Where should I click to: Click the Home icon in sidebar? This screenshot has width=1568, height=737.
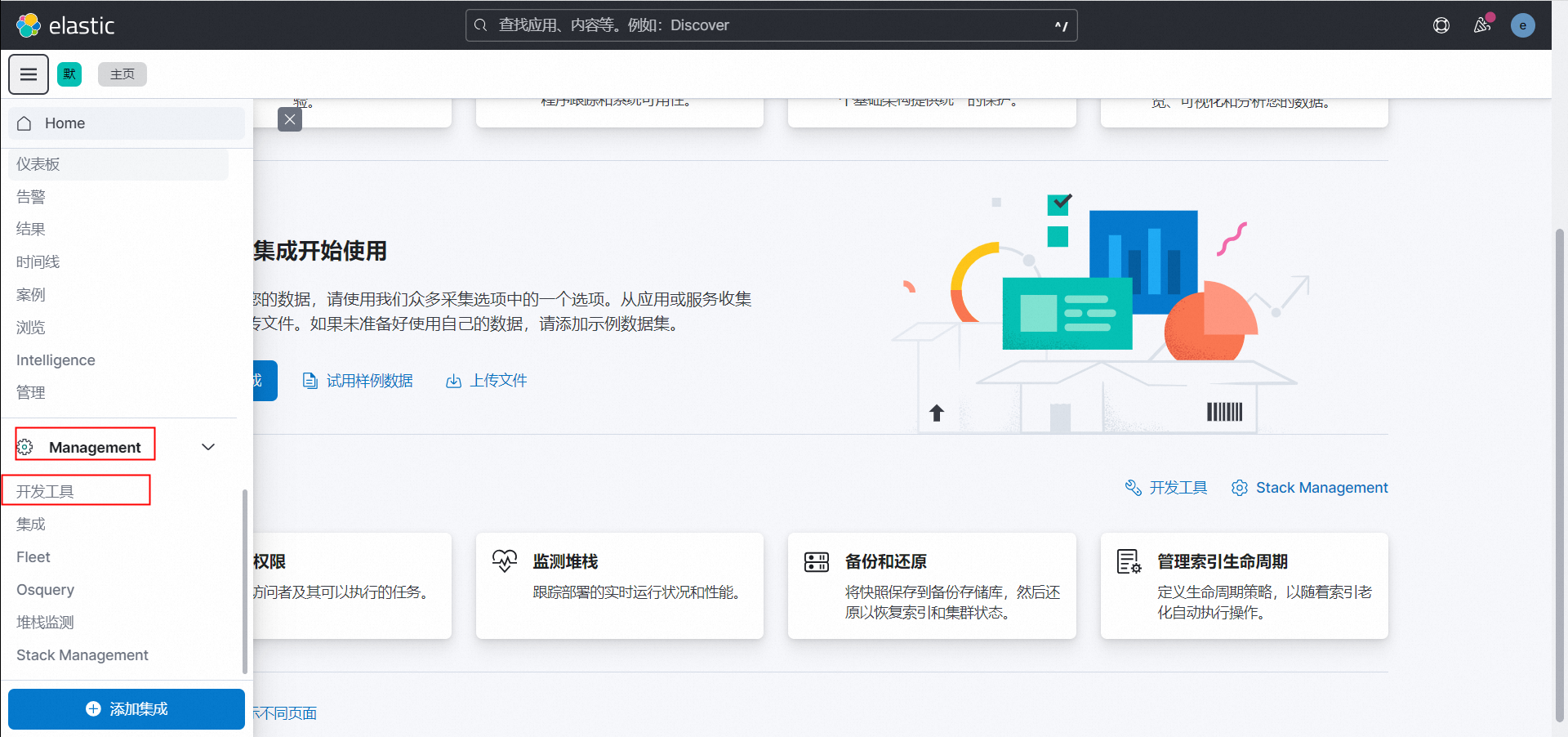24,123
